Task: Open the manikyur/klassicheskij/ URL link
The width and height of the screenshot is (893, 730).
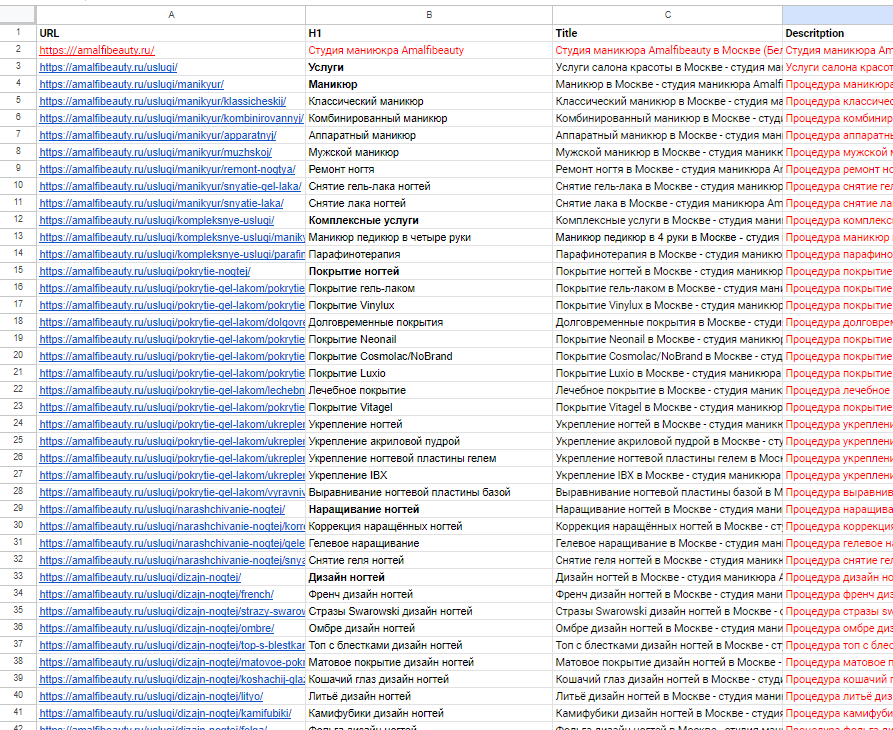Action: tap(163, 101)
